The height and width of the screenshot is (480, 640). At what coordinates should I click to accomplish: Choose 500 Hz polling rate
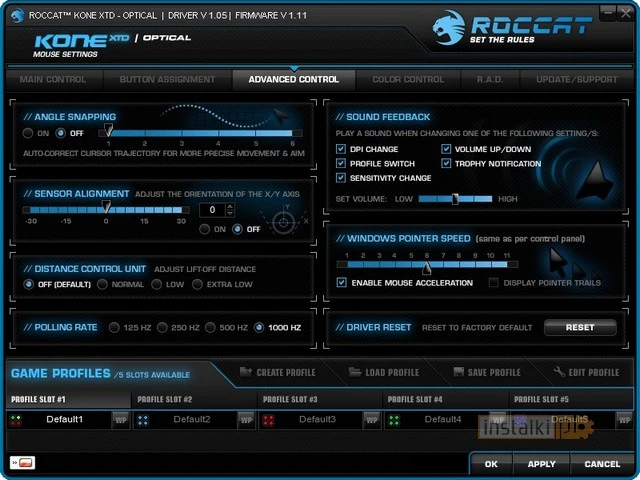tap(210, 327)
